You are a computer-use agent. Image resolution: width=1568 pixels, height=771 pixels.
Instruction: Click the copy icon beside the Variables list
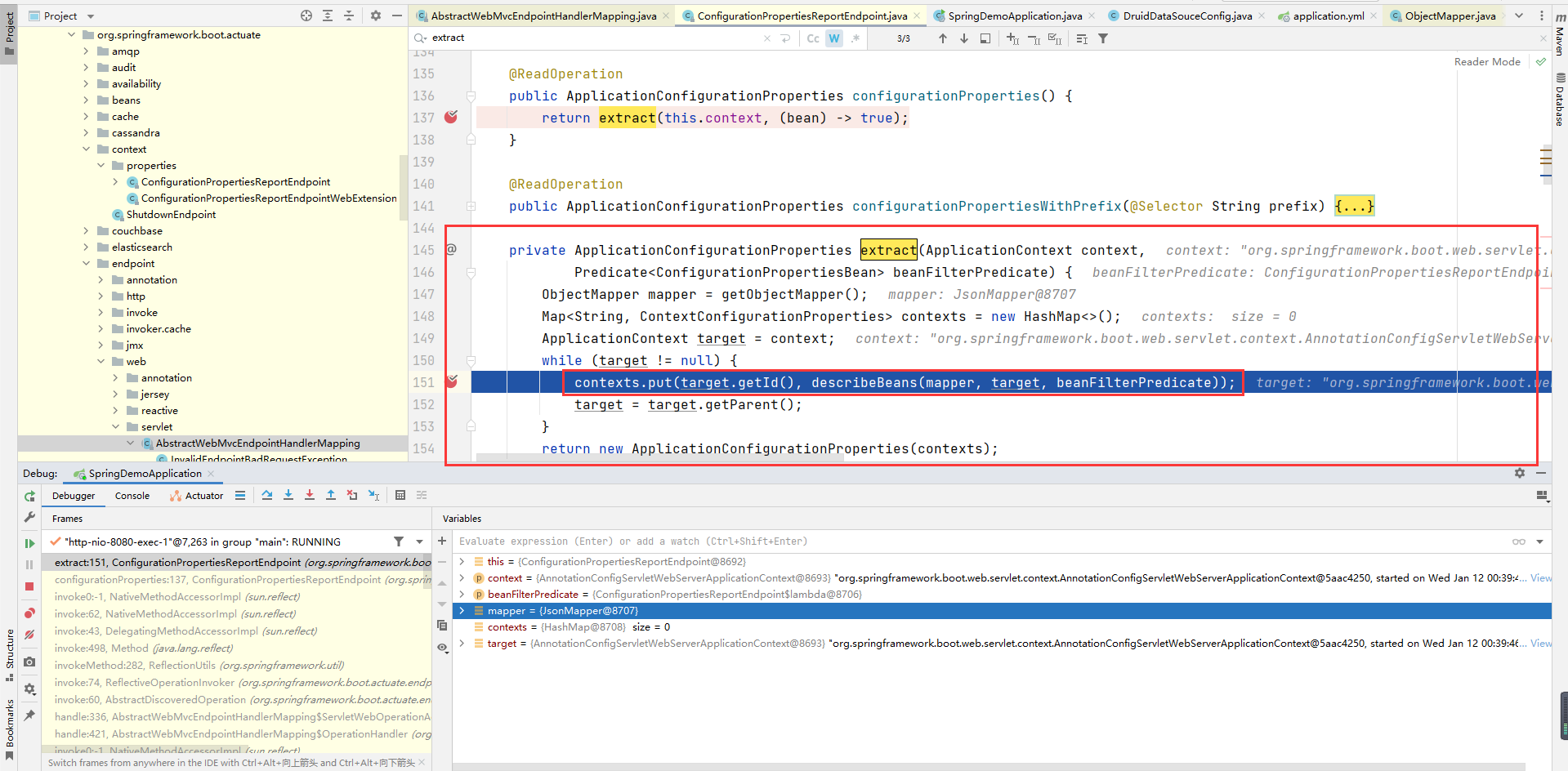(x=442, y=626)
